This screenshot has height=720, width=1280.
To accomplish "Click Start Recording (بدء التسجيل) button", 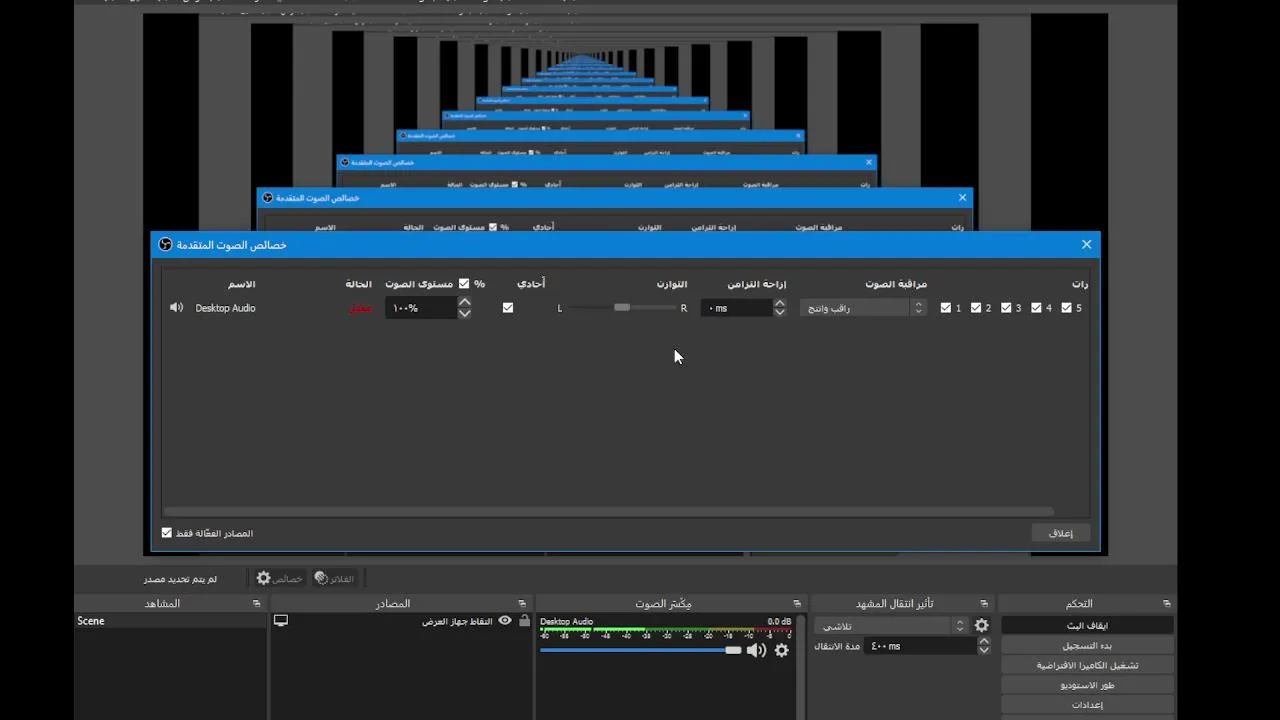I will click(1086, 645).
